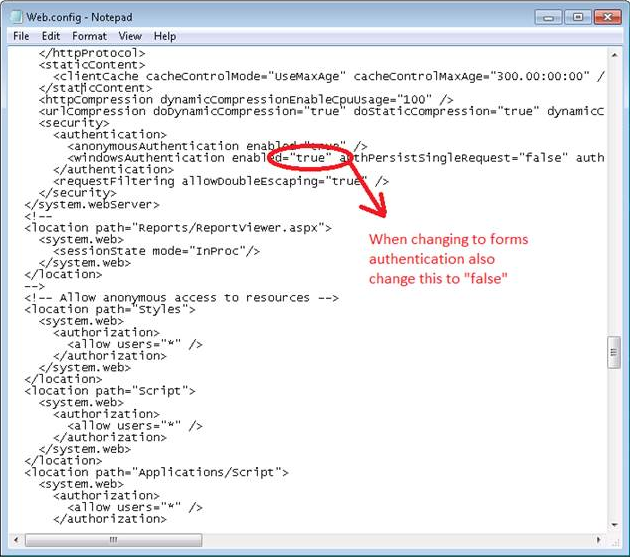Click dynamicCompressionEnableCpuUsage="100" text
This screenshot has height=557, width=630.
(x=296, y=100)
